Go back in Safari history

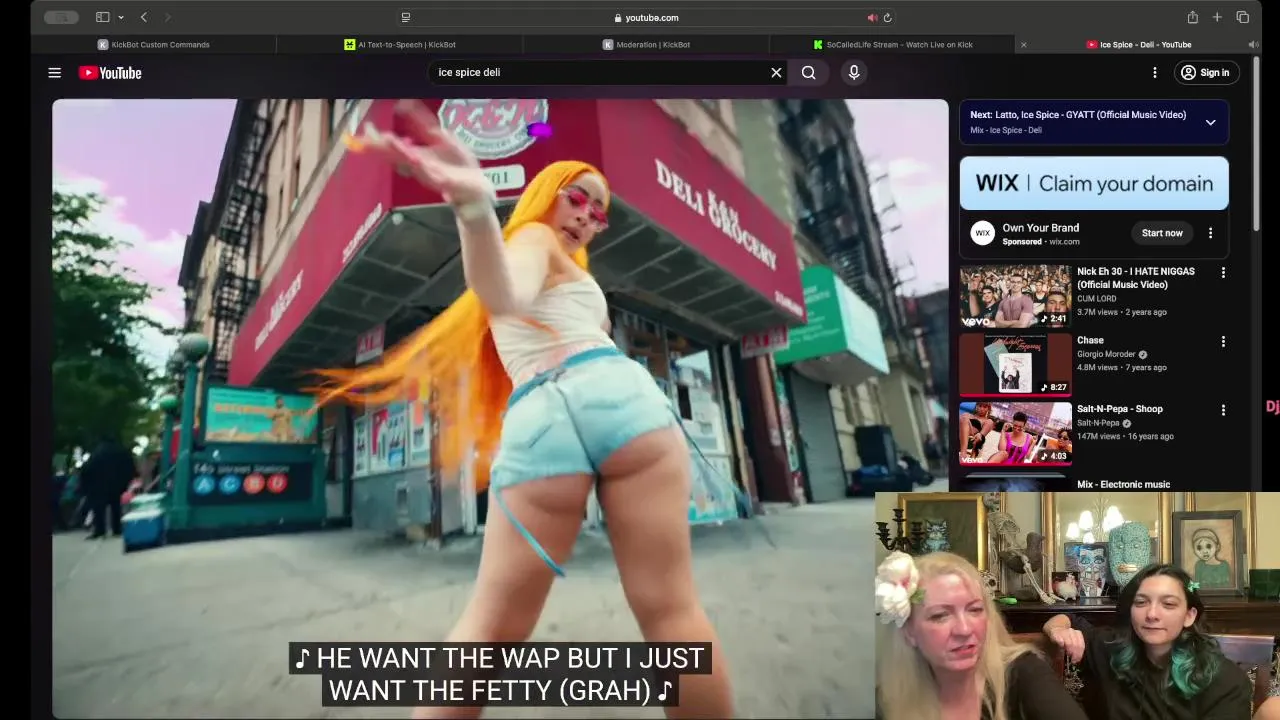144,17
